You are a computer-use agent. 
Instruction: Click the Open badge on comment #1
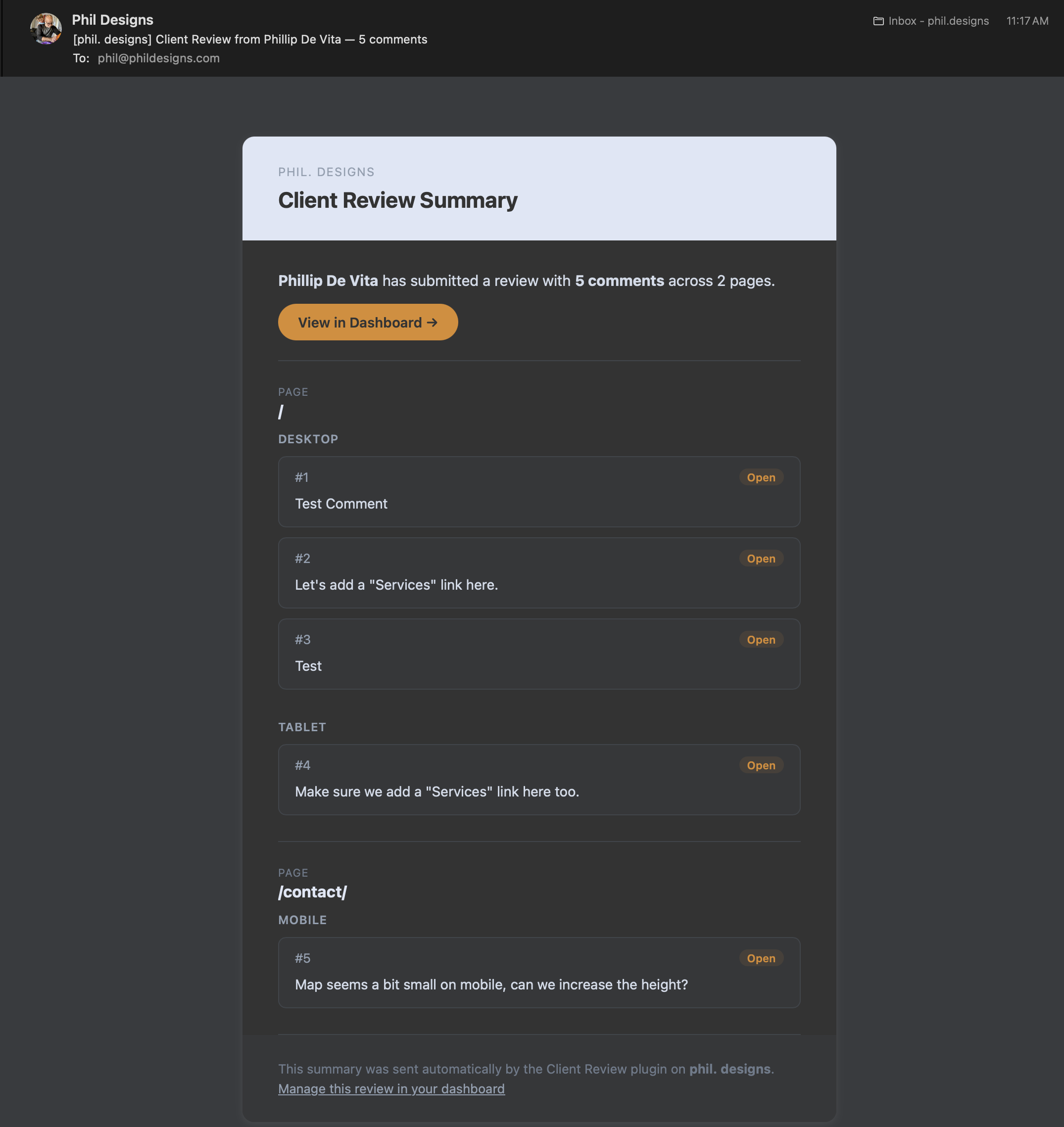point(761,477)
